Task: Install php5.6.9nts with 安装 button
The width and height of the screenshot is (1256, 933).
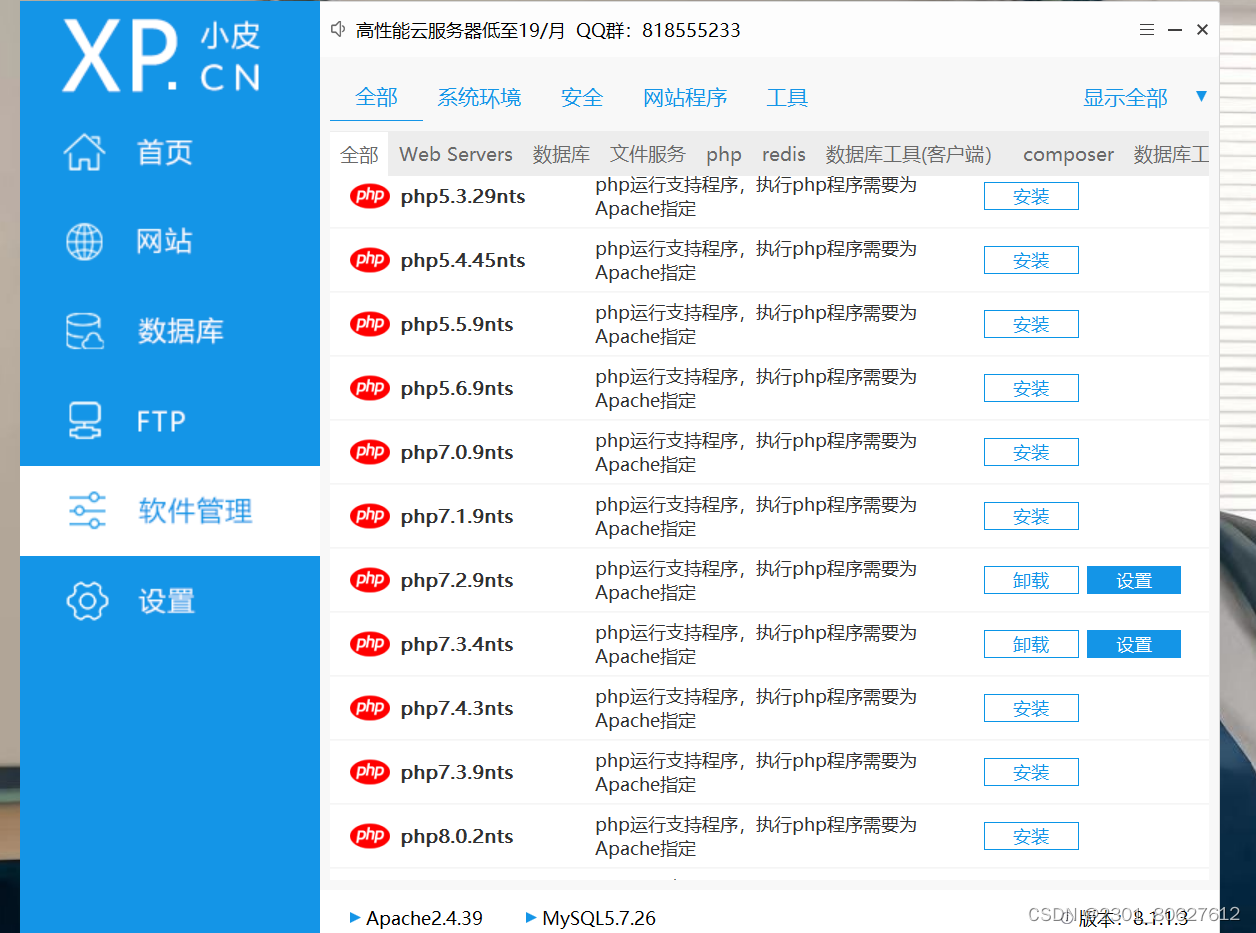Action: [1031, 388]
